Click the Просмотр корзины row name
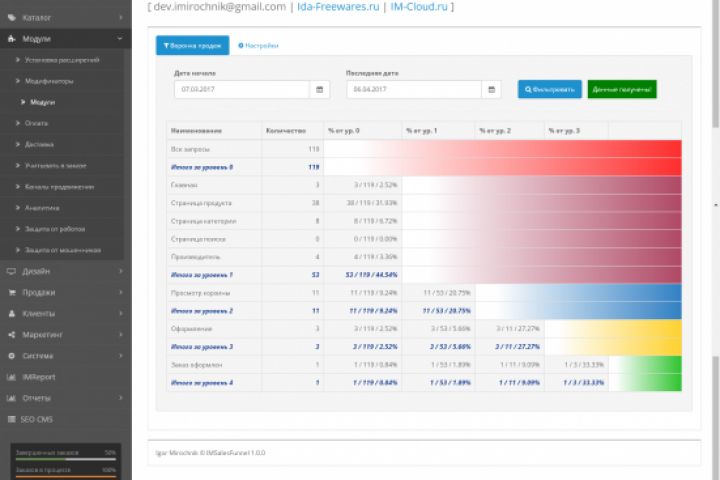 point(200,293)
